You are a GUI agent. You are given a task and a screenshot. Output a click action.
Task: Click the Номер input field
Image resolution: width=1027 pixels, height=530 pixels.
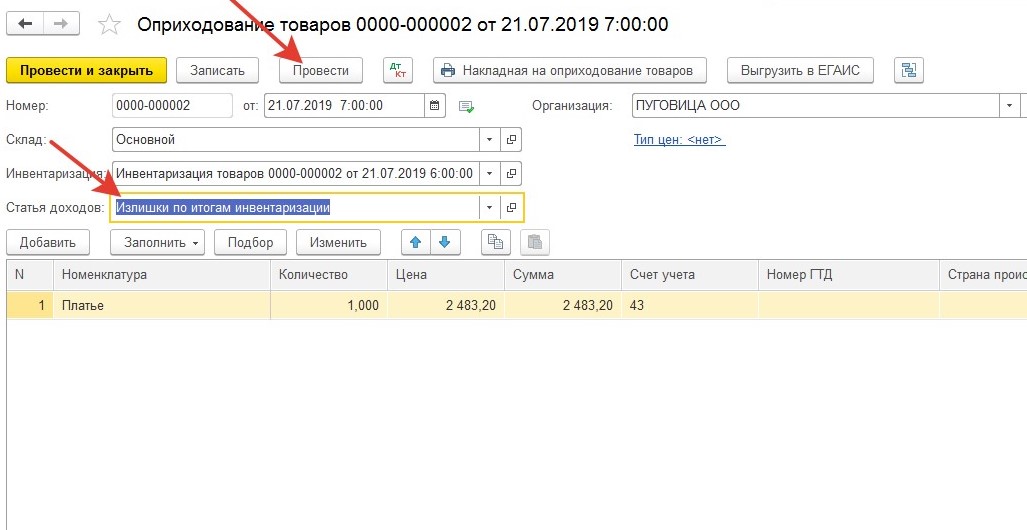tap(171, 105)
